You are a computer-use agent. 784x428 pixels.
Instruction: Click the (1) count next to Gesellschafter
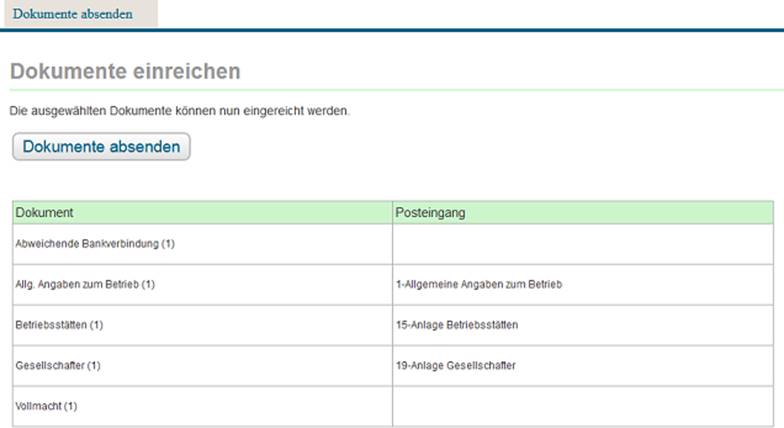click(94, 366)
